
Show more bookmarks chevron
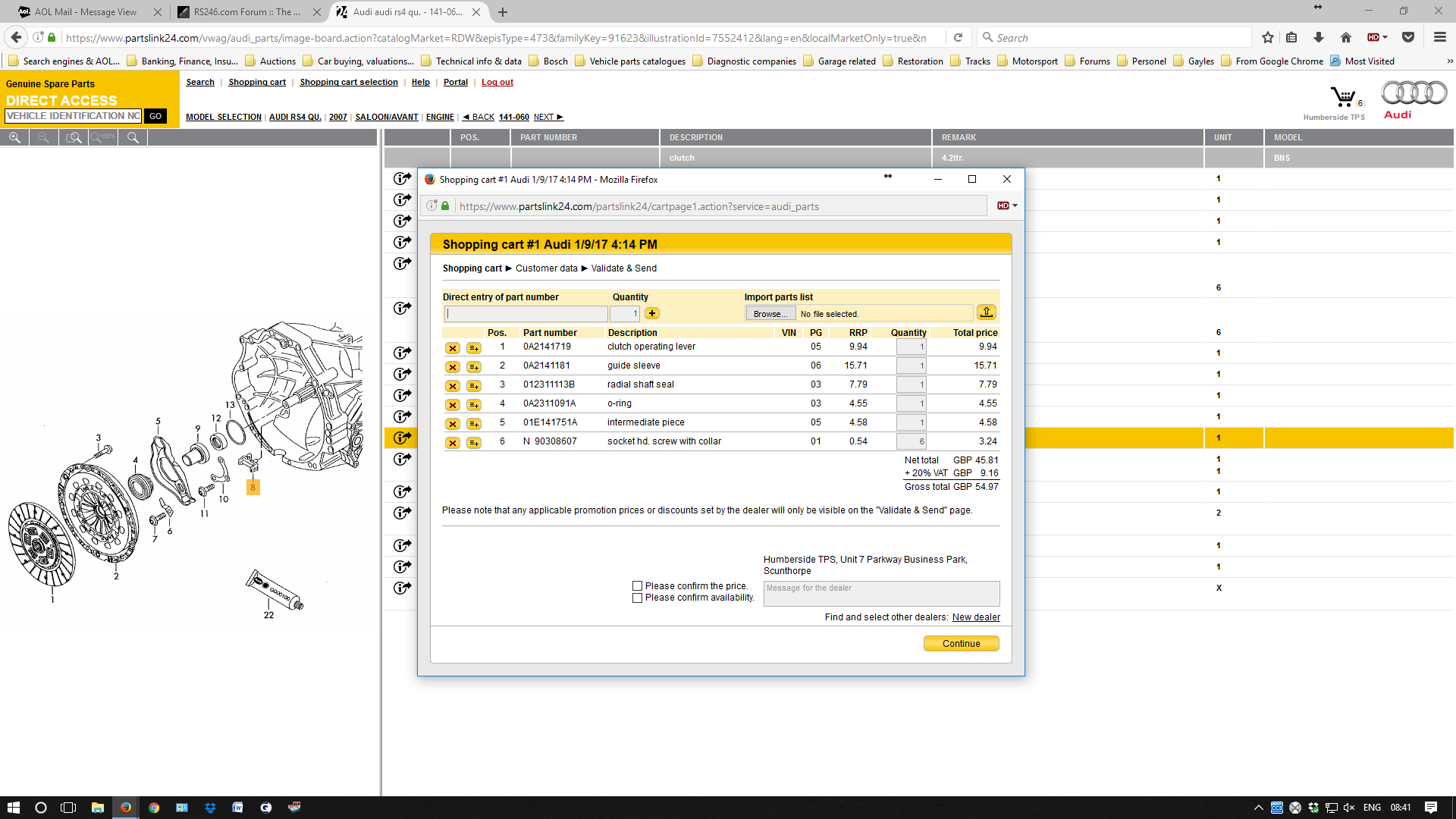[1449, 61]
